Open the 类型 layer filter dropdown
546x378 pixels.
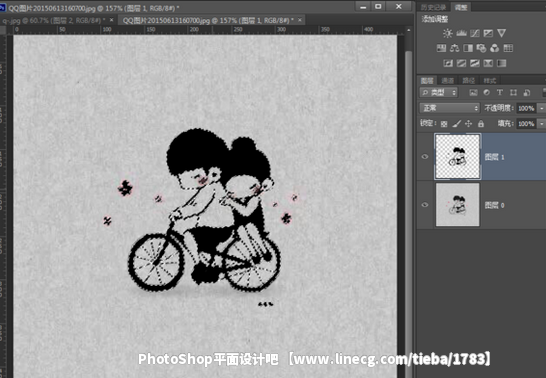point(439,93)
